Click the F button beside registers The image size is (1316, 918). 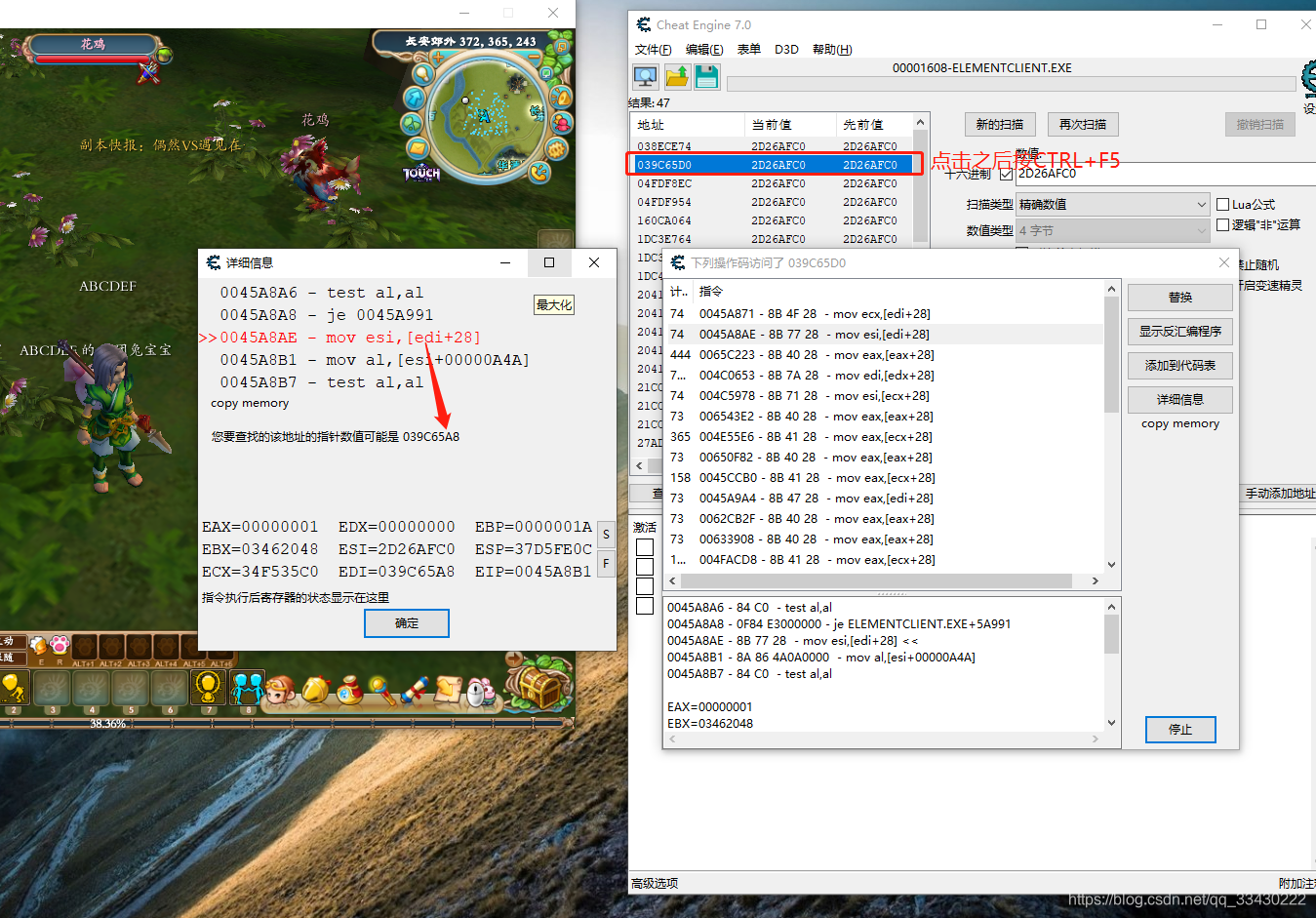pos(606,563)
